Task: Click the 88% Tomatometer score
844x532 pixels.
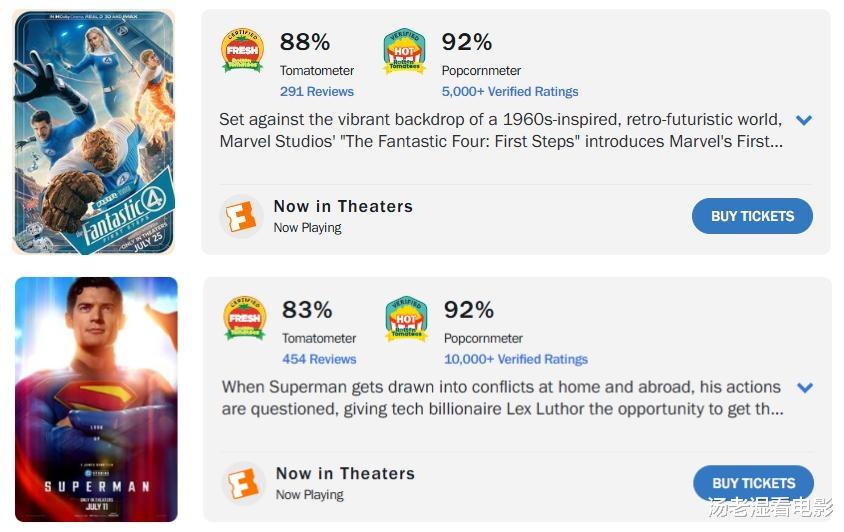Action: pos(305,42)
